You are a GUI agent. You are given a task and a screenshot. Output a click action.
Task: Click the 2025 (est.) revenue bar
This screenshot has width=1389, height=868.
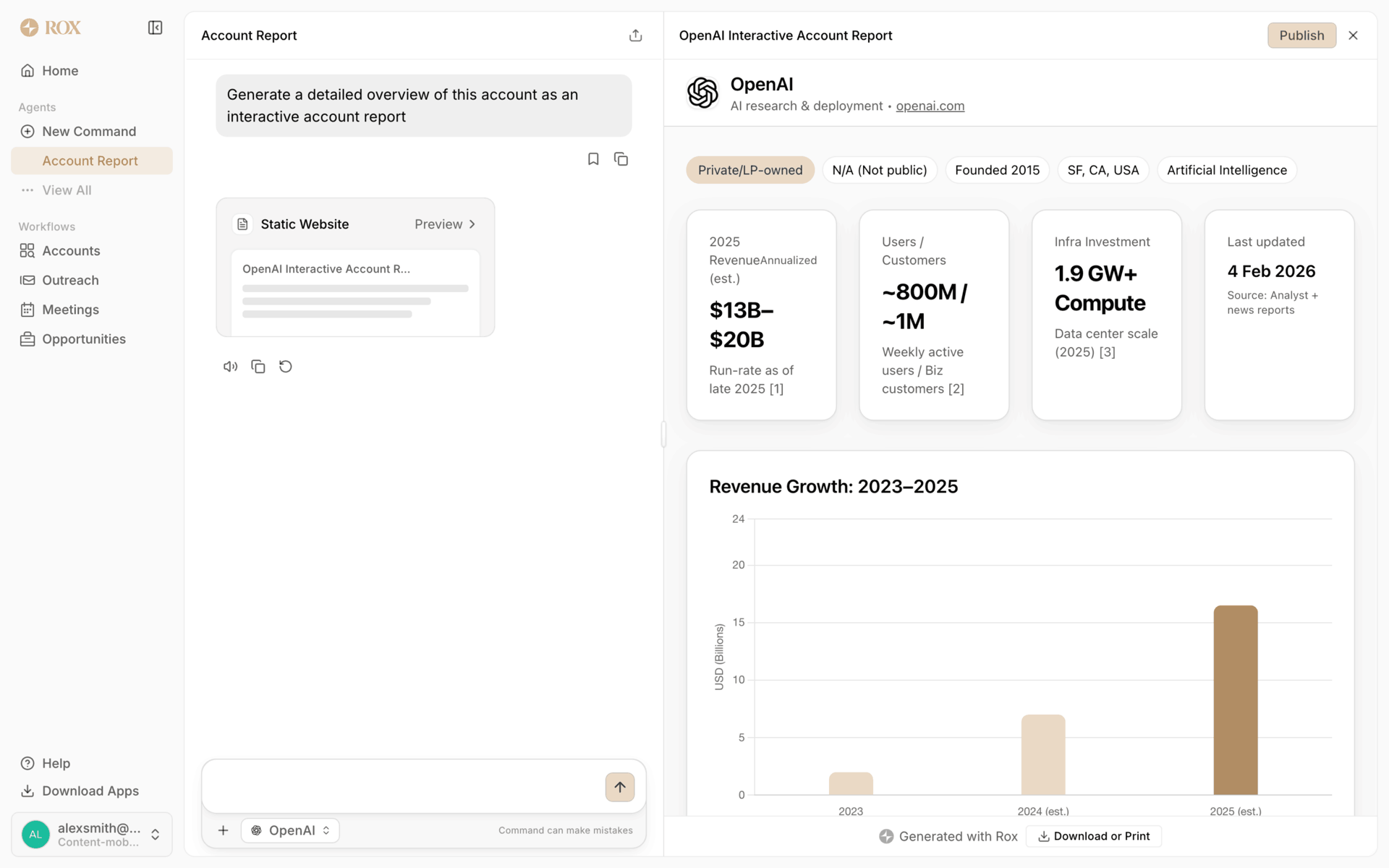1236,700
